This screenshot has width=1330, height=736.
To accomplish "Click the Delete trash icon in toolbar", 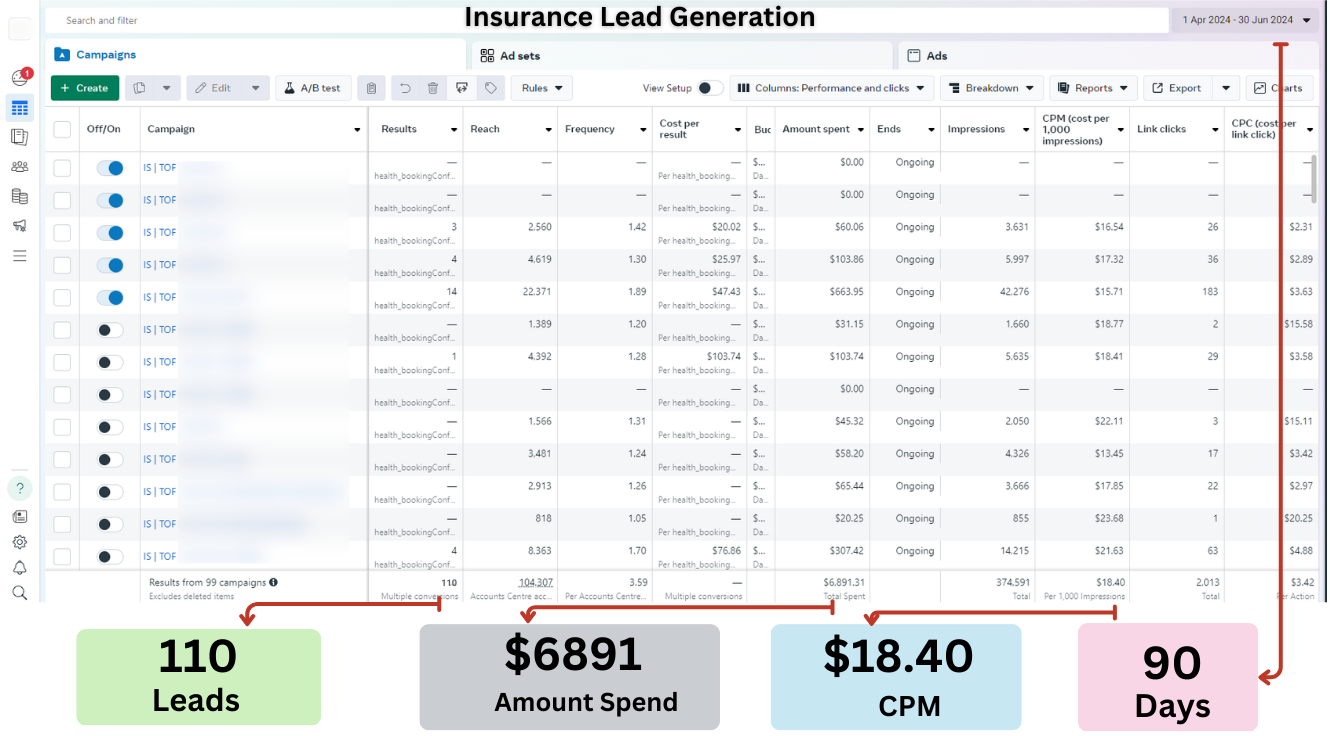I will tap(433, 88).
